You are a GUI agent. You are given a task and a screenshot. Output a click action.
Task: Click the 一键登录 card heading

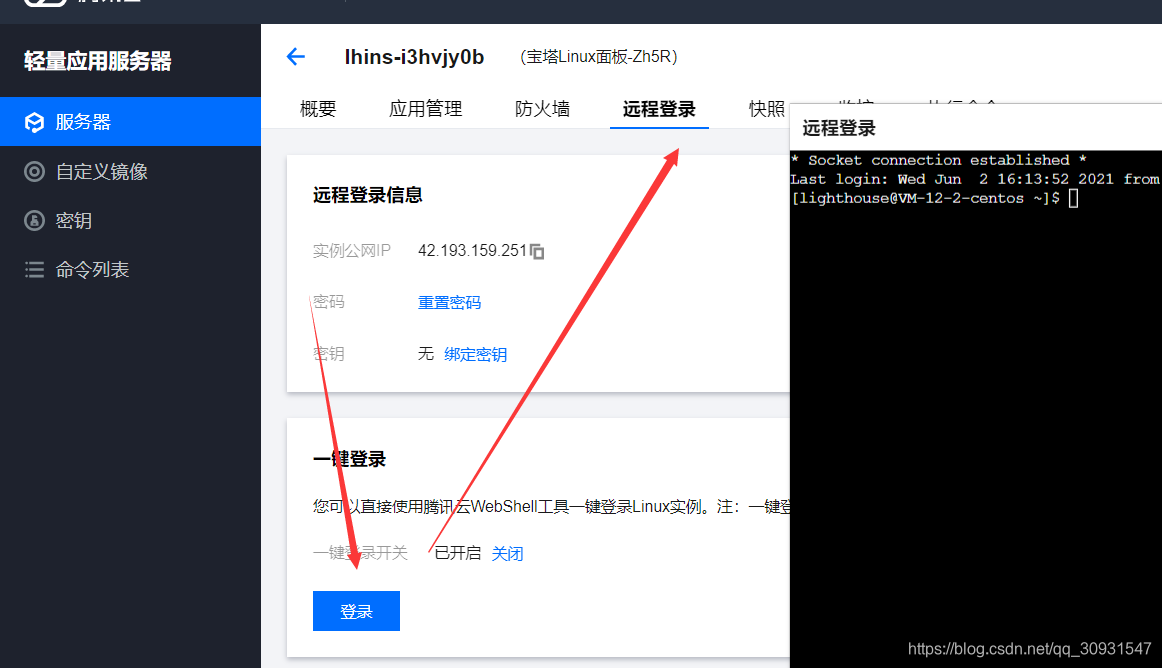coord(349,459)
